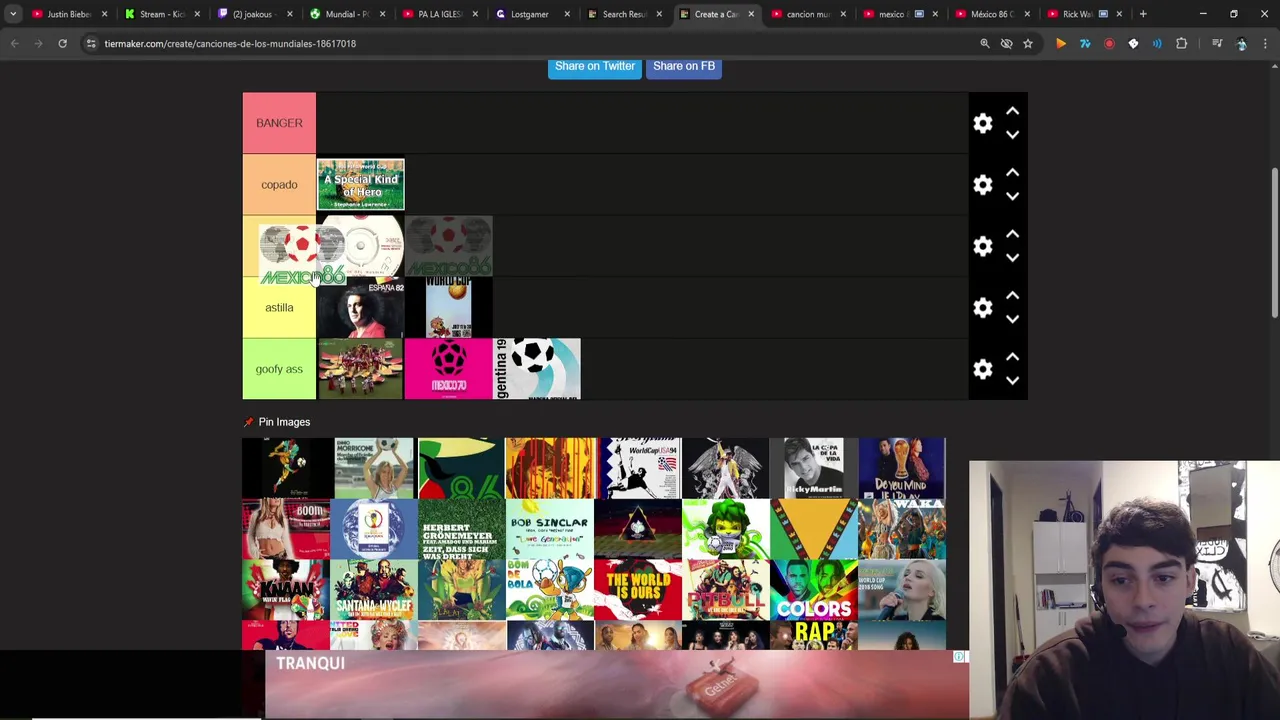1280x720 pixels.
Task: Select Santana Wyclef image
Action: point(373,590)
